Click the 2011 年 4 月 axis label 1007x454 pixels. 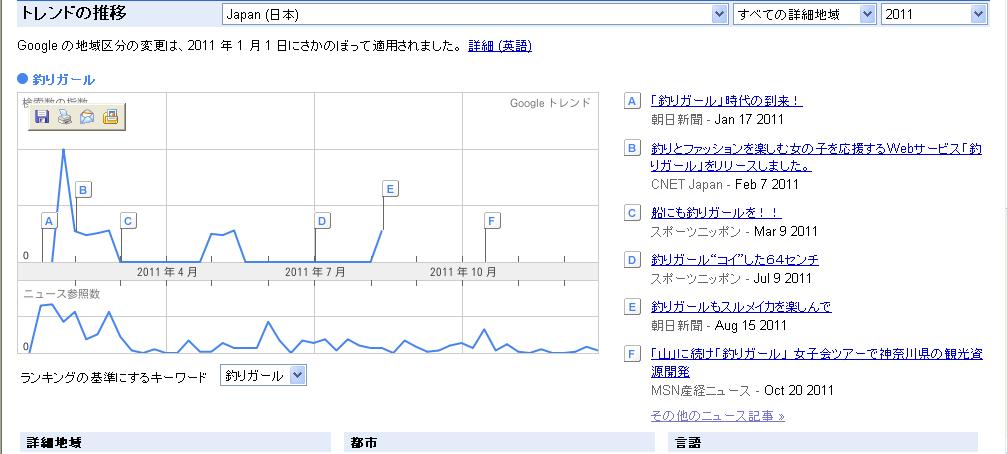(x=167, y=272)
